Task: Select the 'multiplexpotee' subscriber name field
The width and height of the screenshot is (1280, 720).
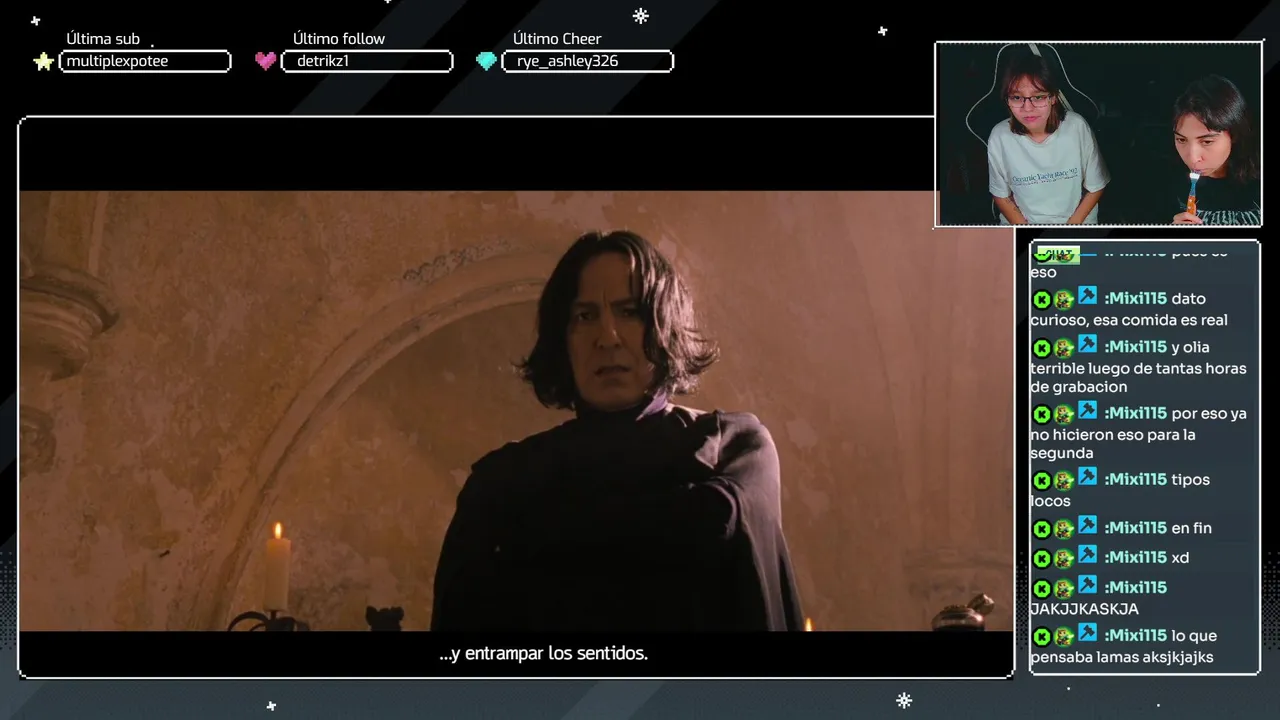Action: pos(145,62)
